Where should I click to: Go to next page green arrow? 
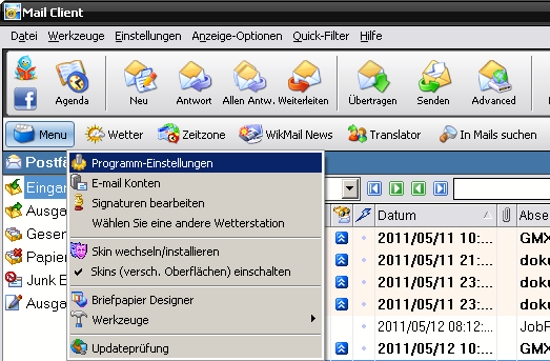(396, 188)
